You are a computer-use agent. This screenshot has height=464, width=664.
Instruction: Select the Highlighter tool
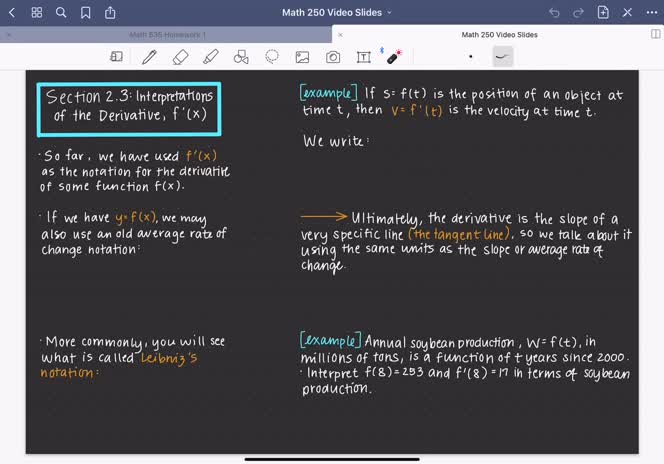[x=210, y=57]
